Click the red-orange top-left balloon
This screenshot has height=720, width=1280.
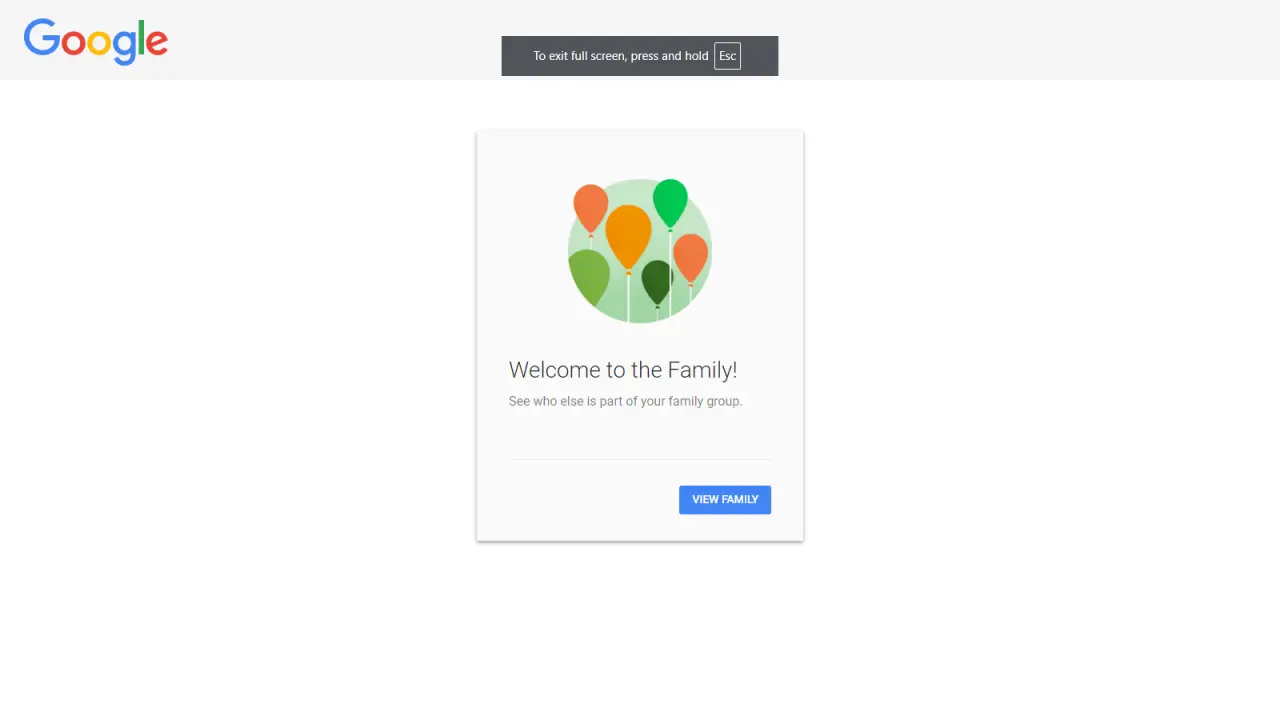(590, 208)
